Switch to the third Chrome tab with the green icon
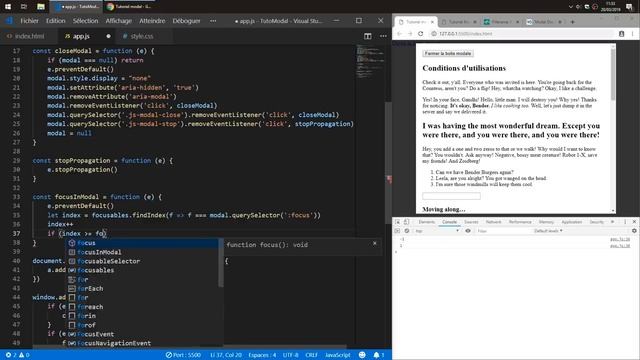640x360 pixels. tap(501, 22)
